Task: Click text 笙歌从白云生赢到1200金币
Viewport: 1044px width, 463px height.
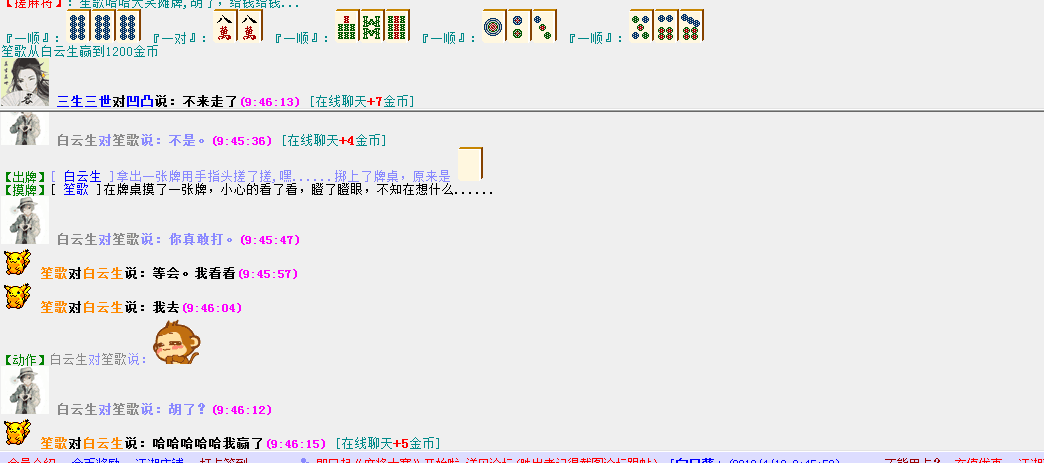Action: point(79,51)
